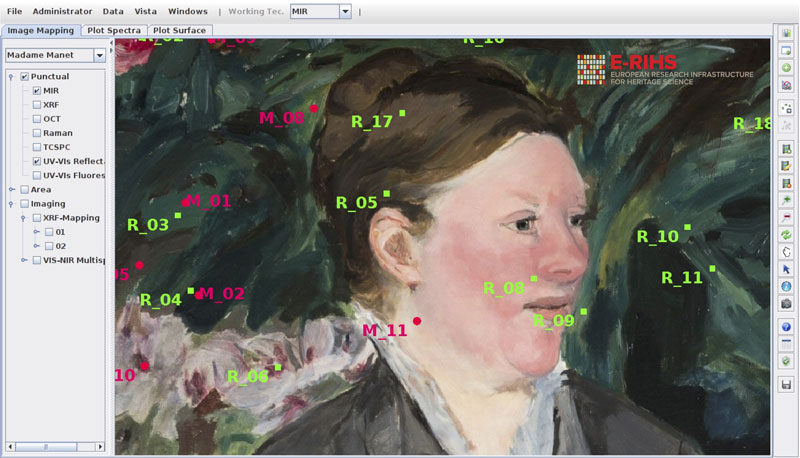Click the film strip with pencil edit icon
Screen dimensions: 800x458
[x=786, y=166]
